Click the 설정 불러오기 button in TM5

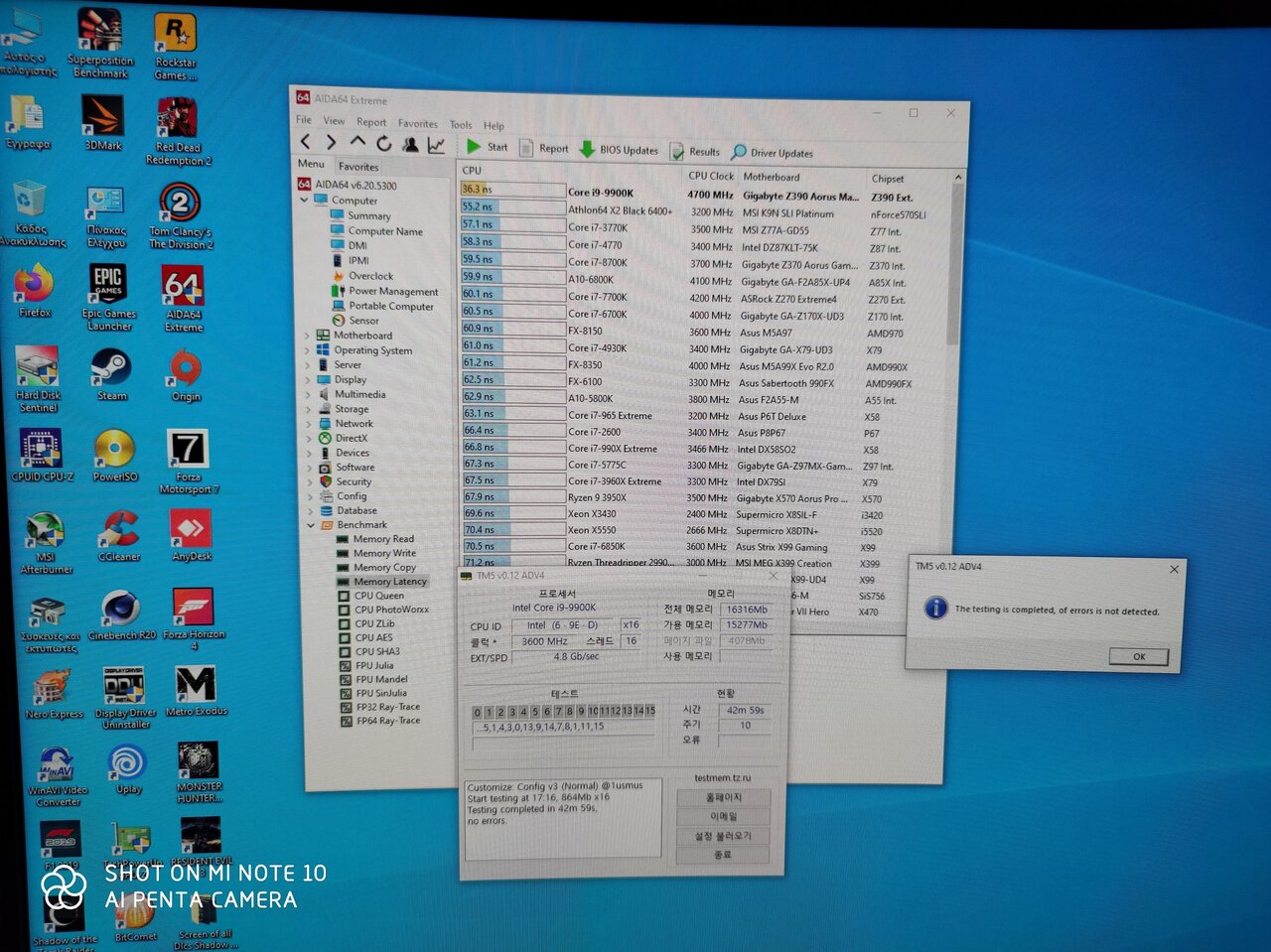pyautogui.click(x=723, y=837)
